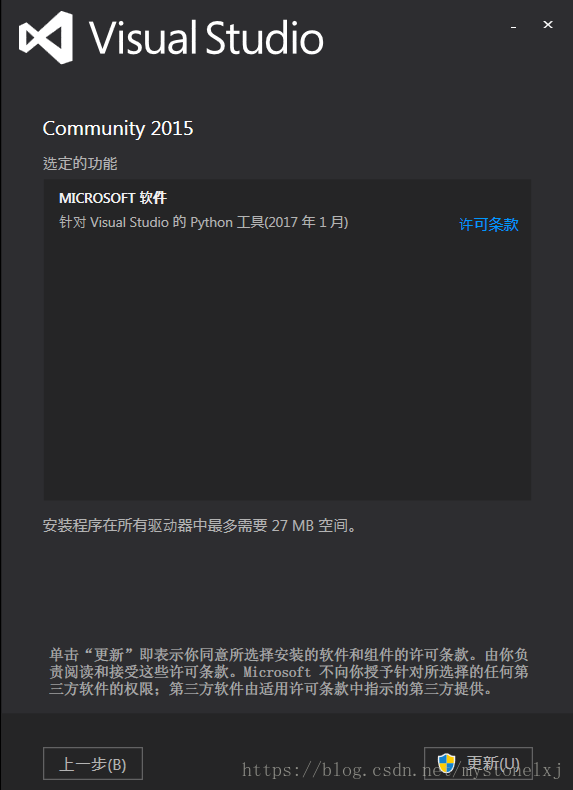573x790 pixels.
Task: Click the empty title bar beside the logo
Action: (x=413, y=38)
